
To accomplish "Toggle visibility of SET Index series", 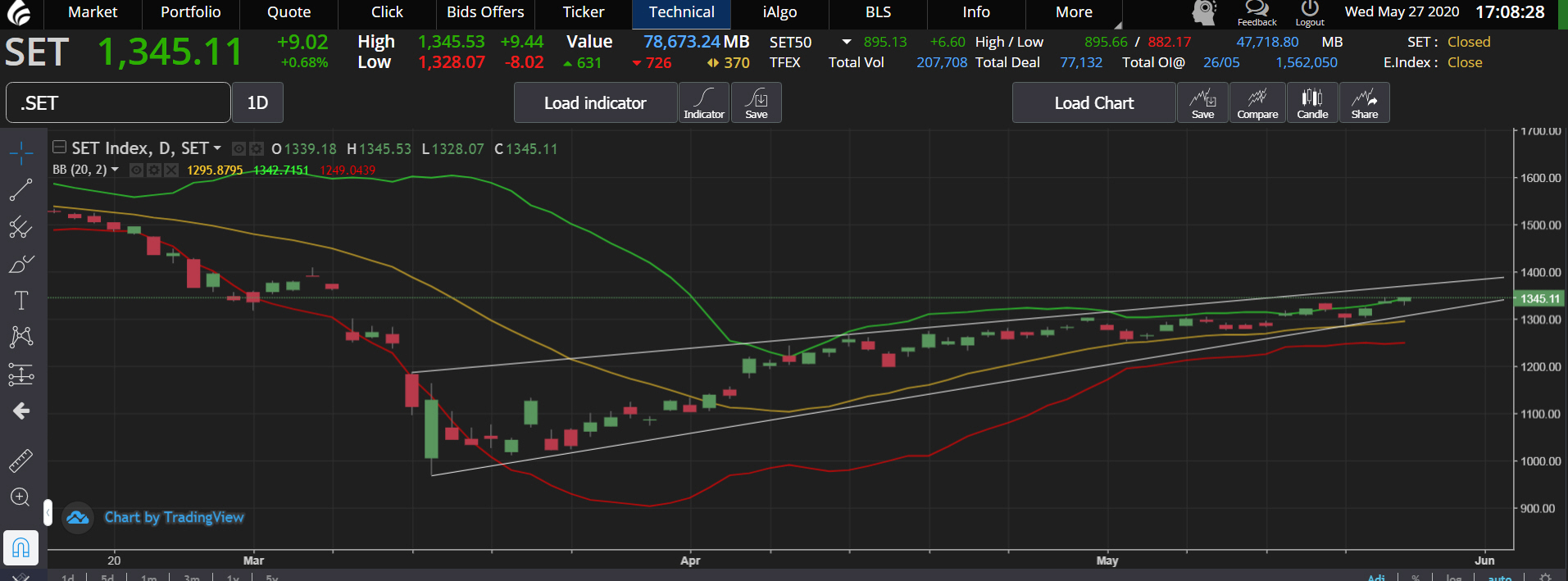I will point(239,149).
